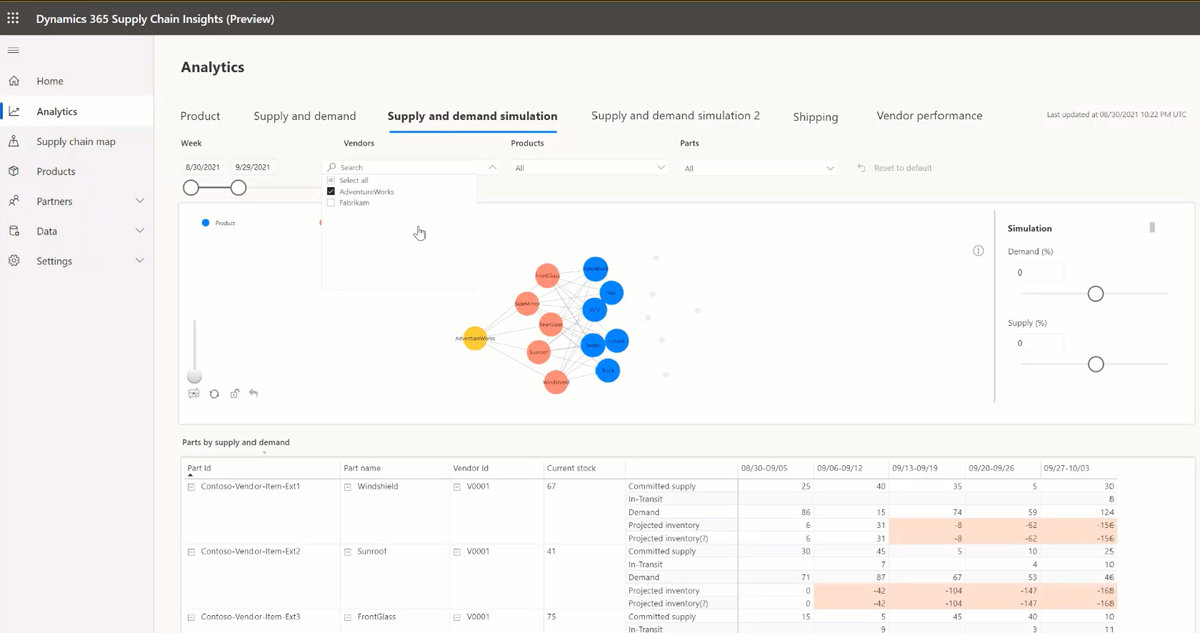Click the info icon beside the Simulation panel

click(x=978, y=251)
